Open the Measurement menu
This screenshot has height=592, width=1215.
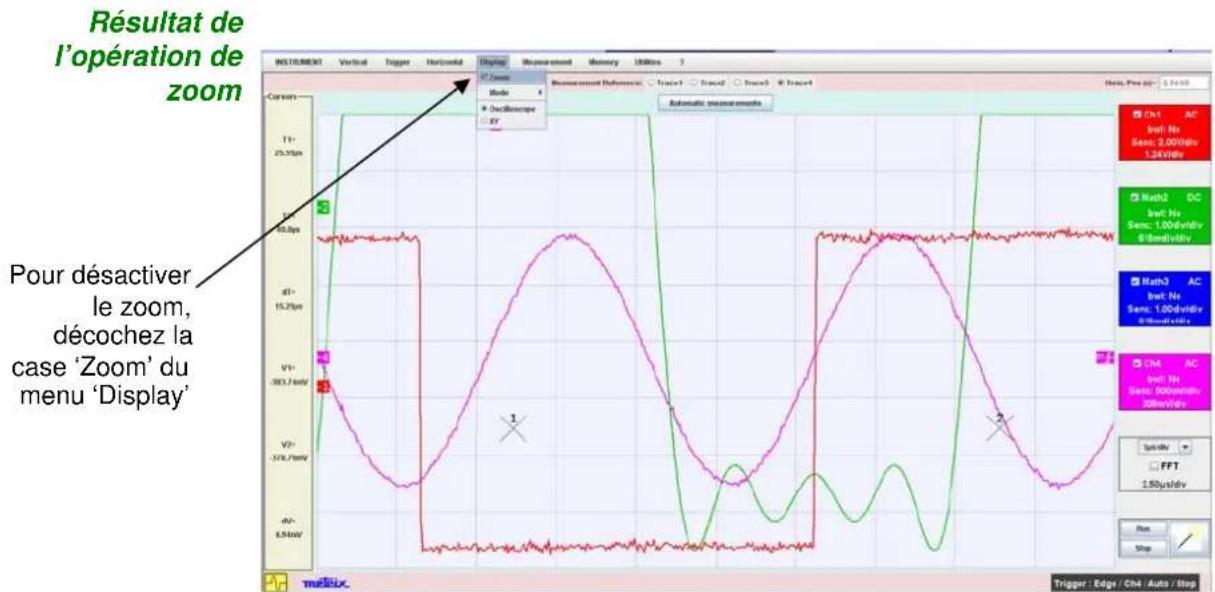click(546, 61)
